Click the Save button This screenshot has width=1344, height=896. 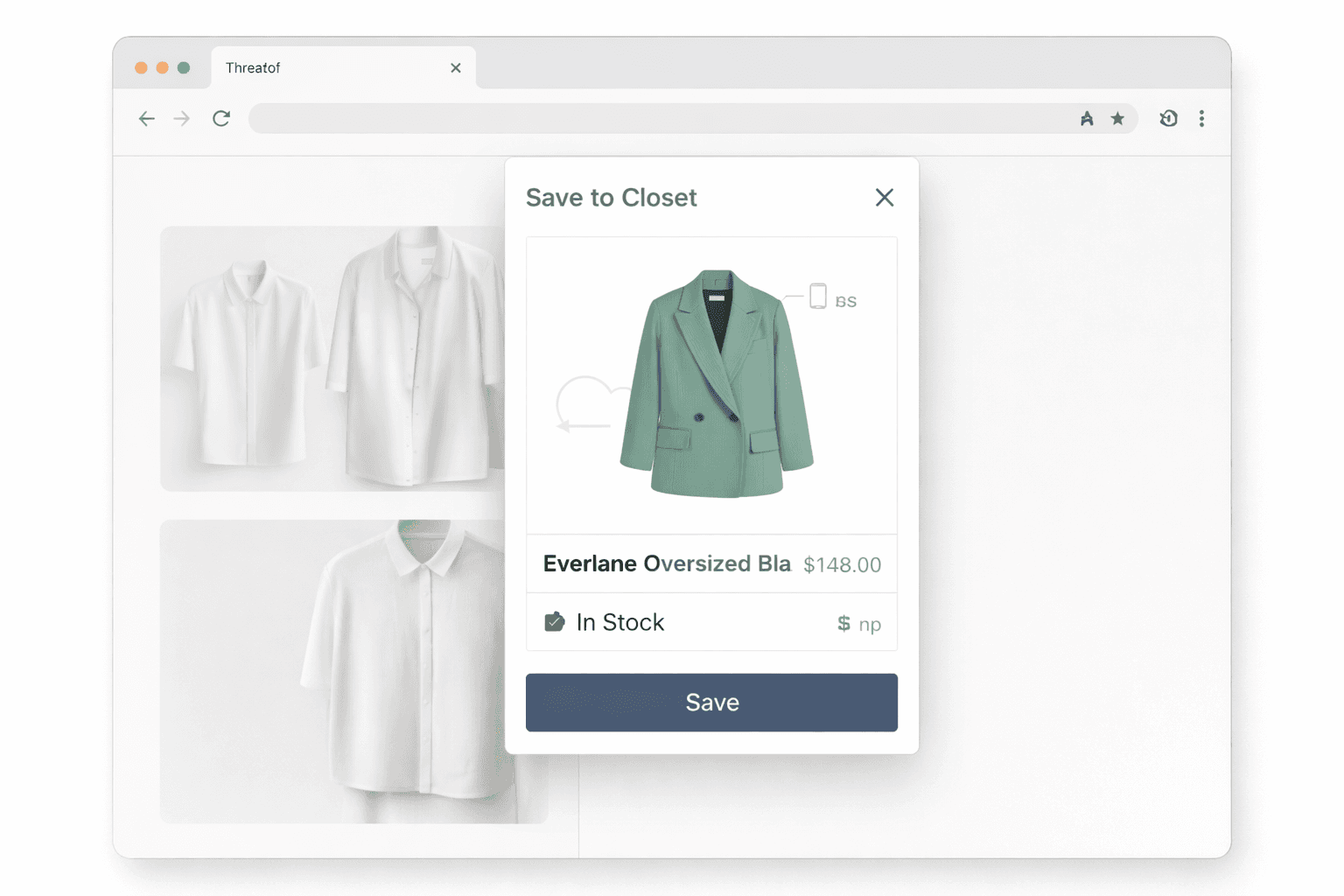point(711,703)
